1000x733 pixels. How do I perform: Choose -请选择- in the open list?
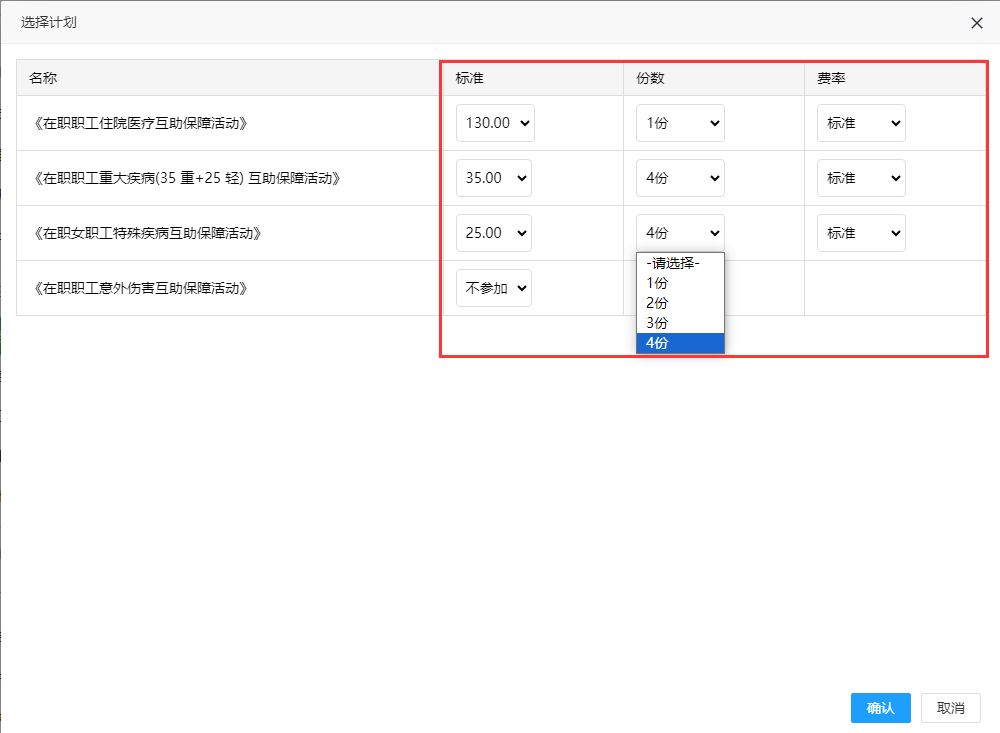[x=680, y=263]
